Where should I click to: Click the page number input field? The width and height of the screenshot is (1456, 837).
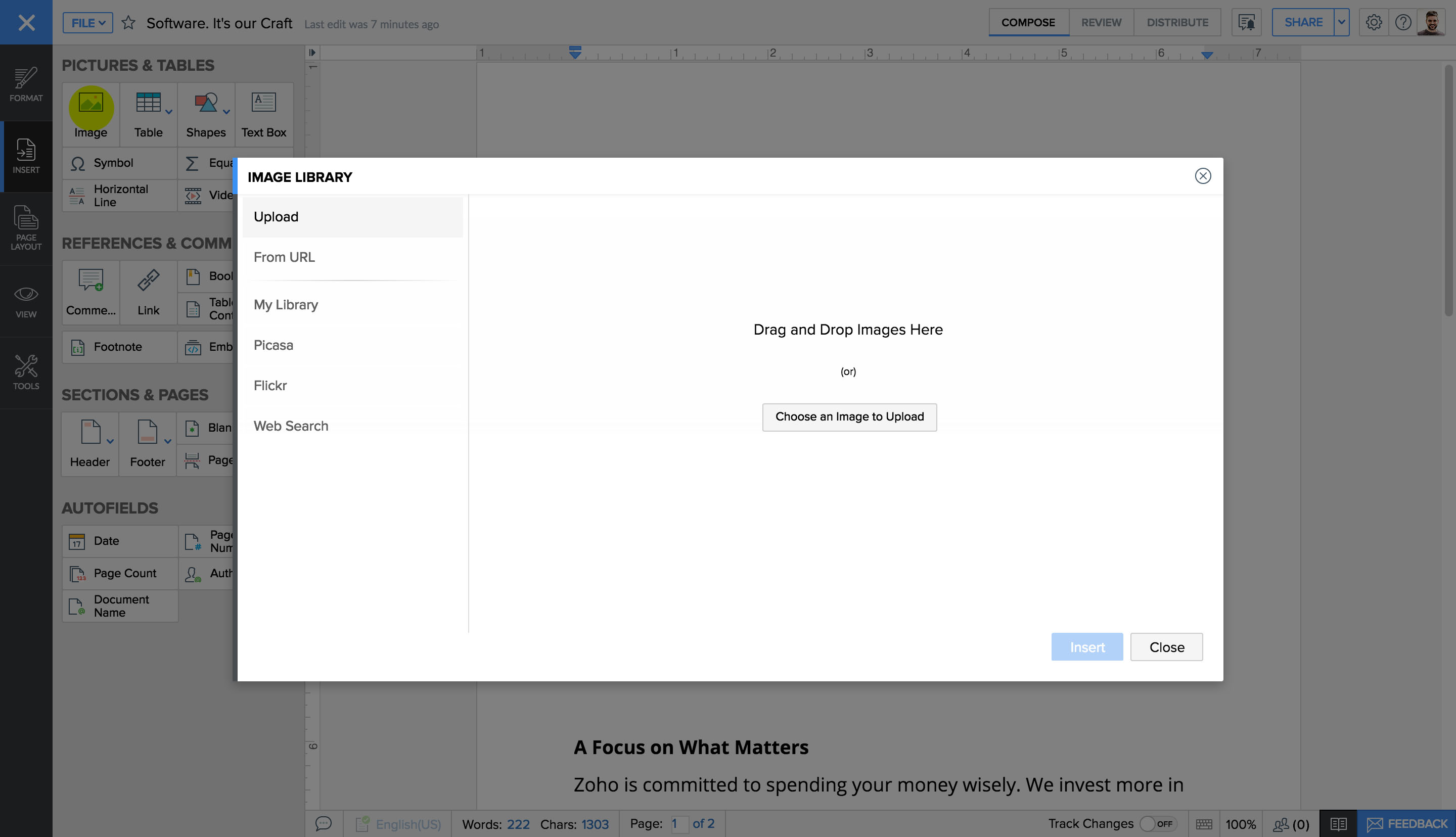(679, 824)
